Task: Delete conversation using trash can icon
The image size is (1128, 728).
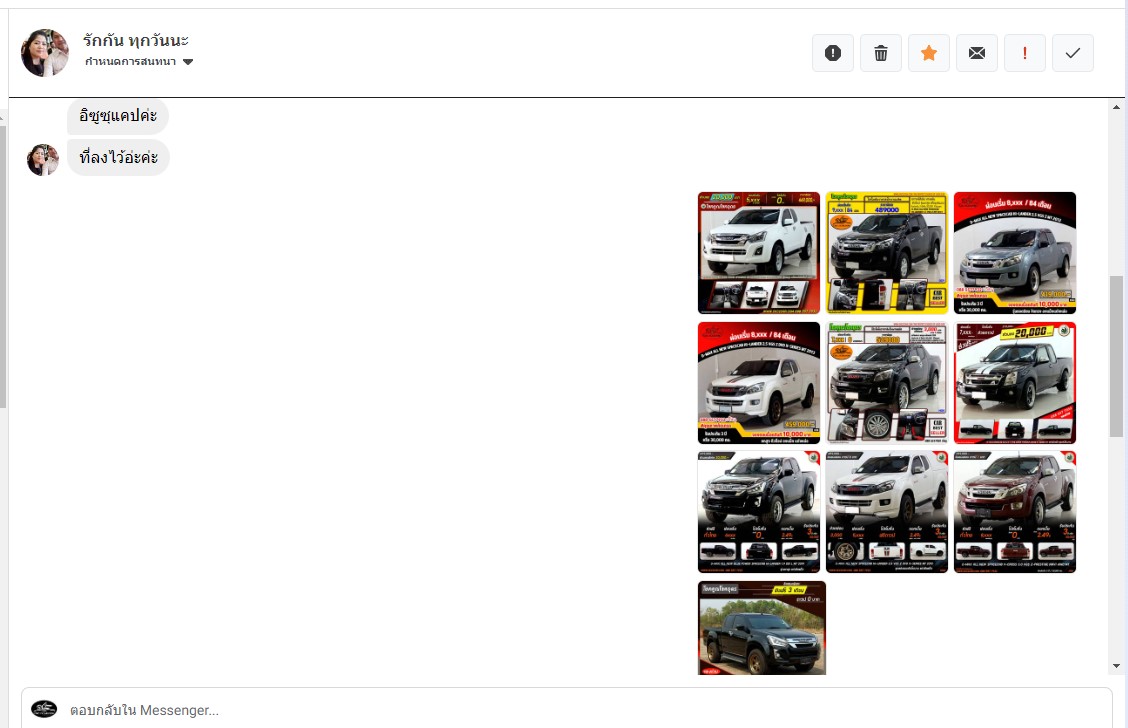Action: pos(881,53)
